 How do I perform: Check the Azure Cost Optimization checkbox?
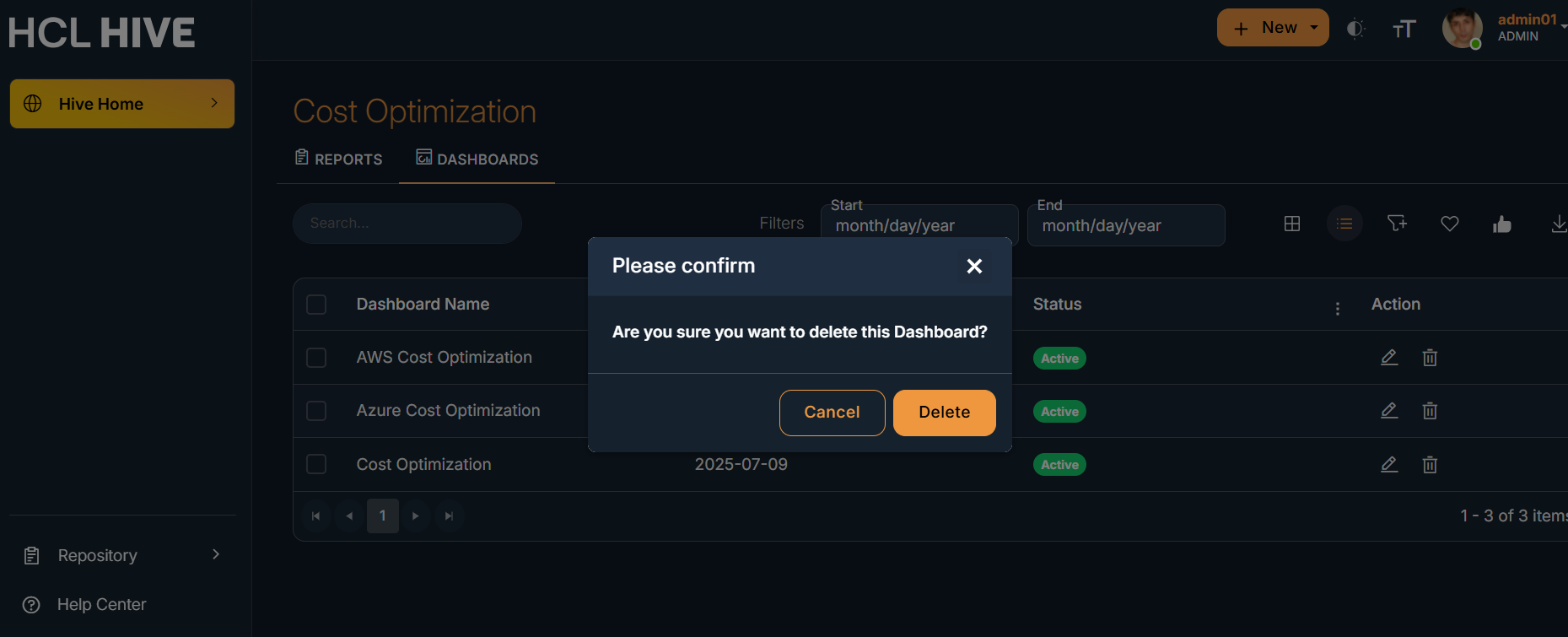point(316,411)
